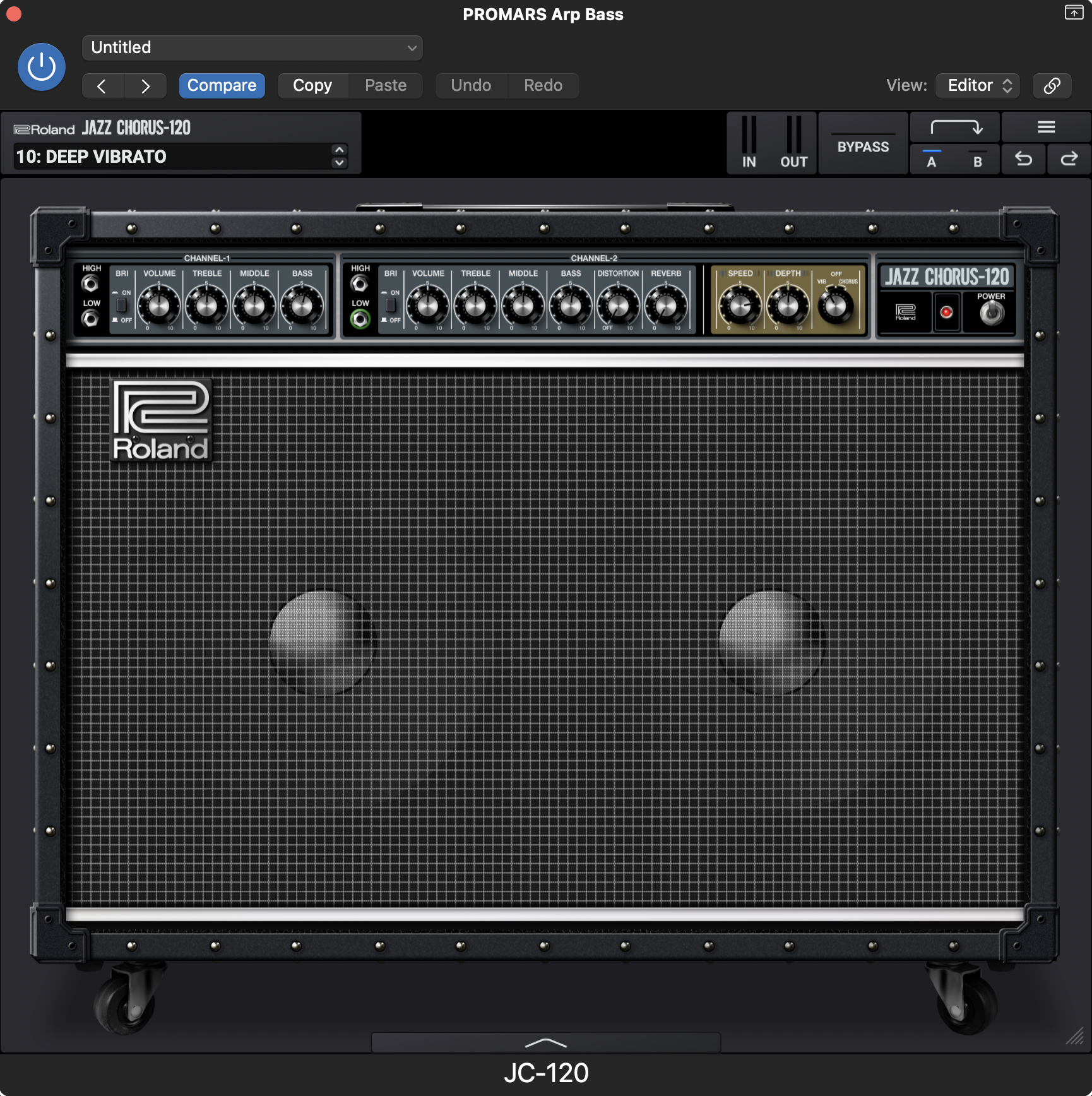1092x1096 pixels.
Task: Click the chorus SPEED knob
Action: pyautogui.click(x=740, y=306)
